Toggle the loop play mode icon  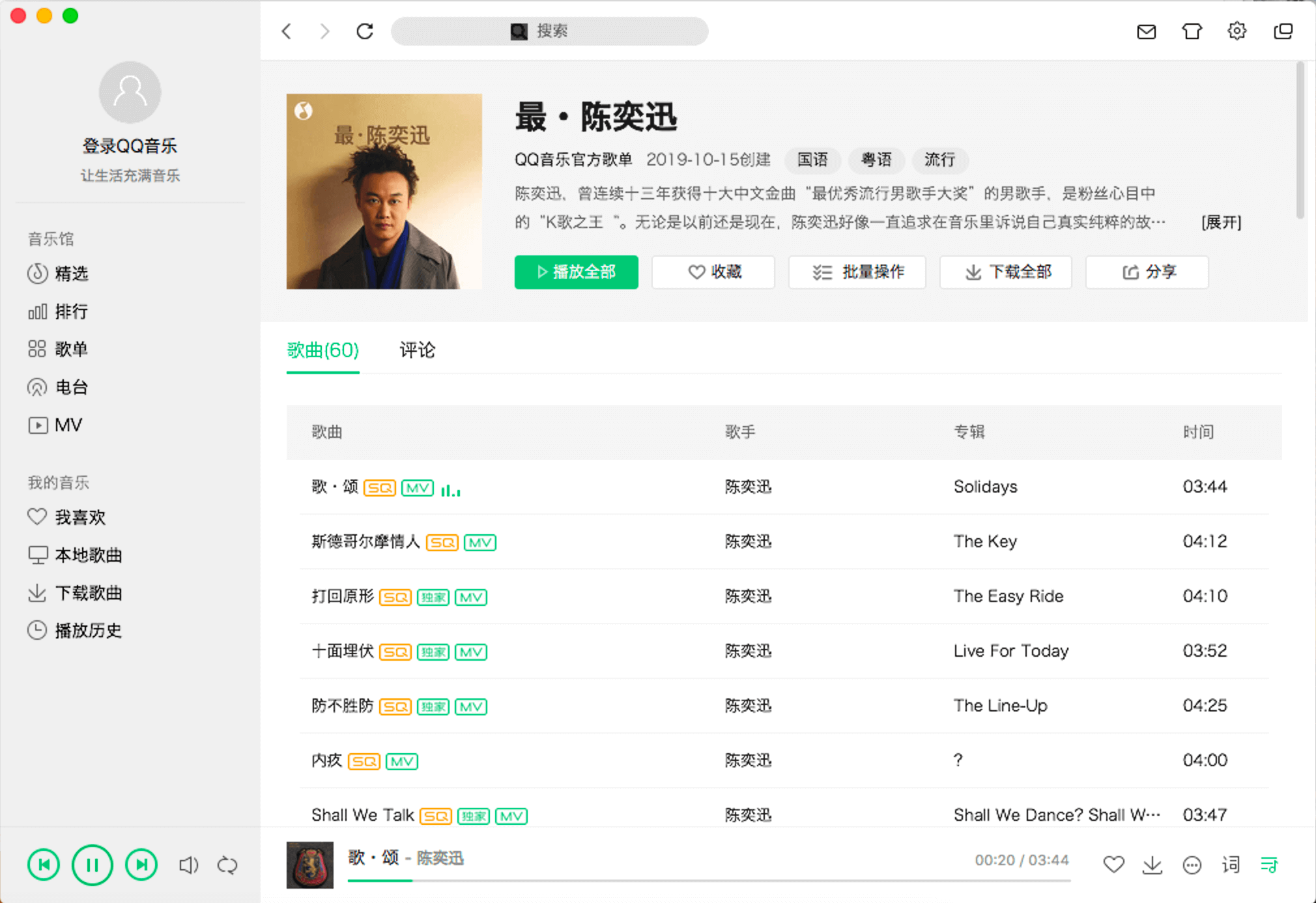[227, 865]
